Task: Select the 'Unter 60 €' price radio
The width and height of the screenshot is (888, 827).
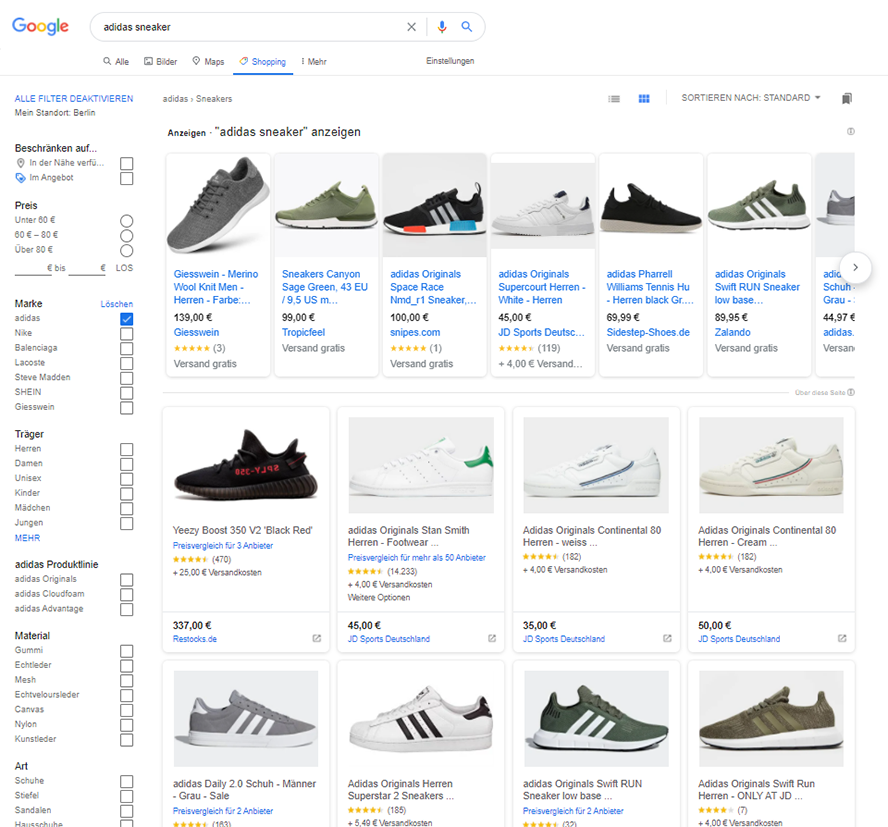Action: pyautogui.click(x=127, y=221)
